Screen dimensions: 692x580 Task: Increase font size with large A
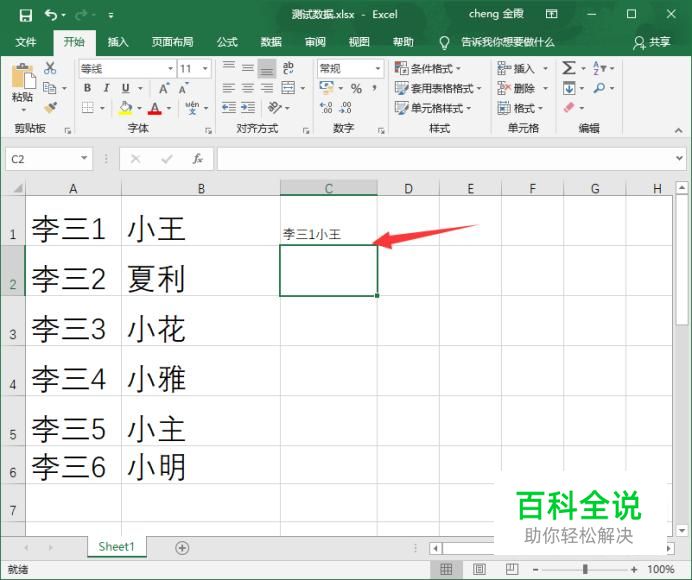click(x=163, y=88)
